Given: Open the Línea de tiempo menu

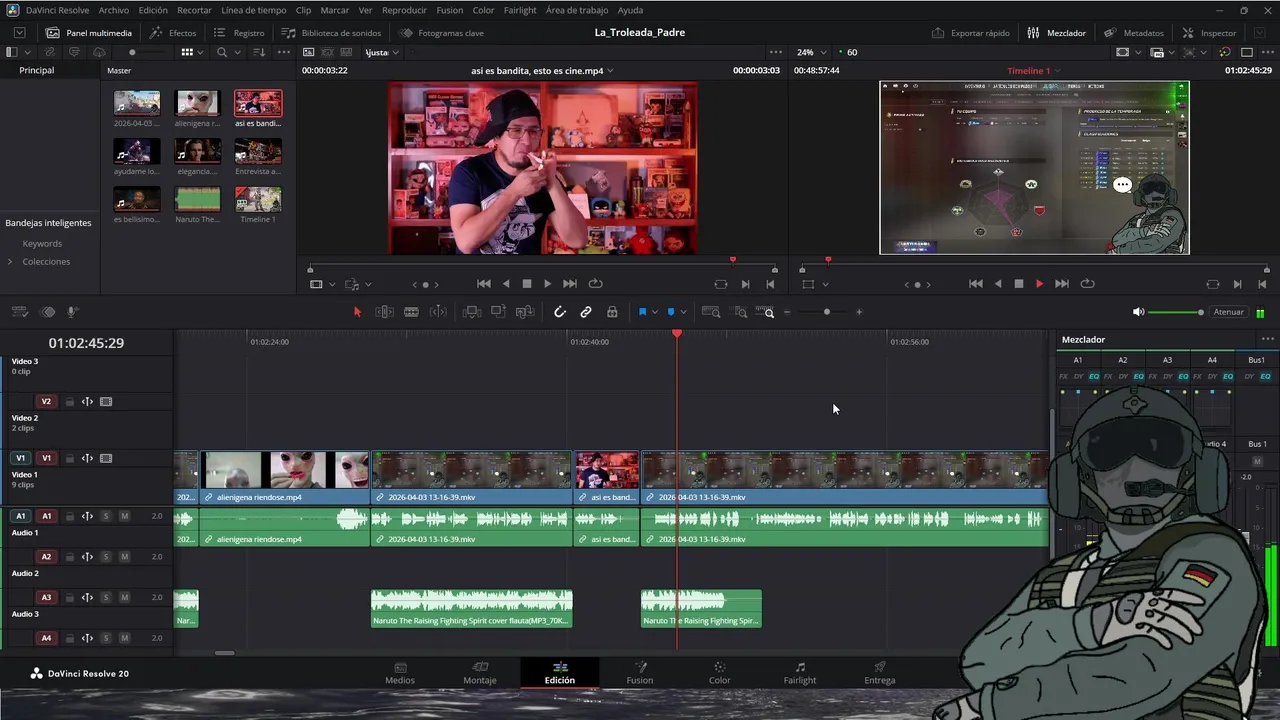Looking at the screenshot, I should [x=253, y=10].
